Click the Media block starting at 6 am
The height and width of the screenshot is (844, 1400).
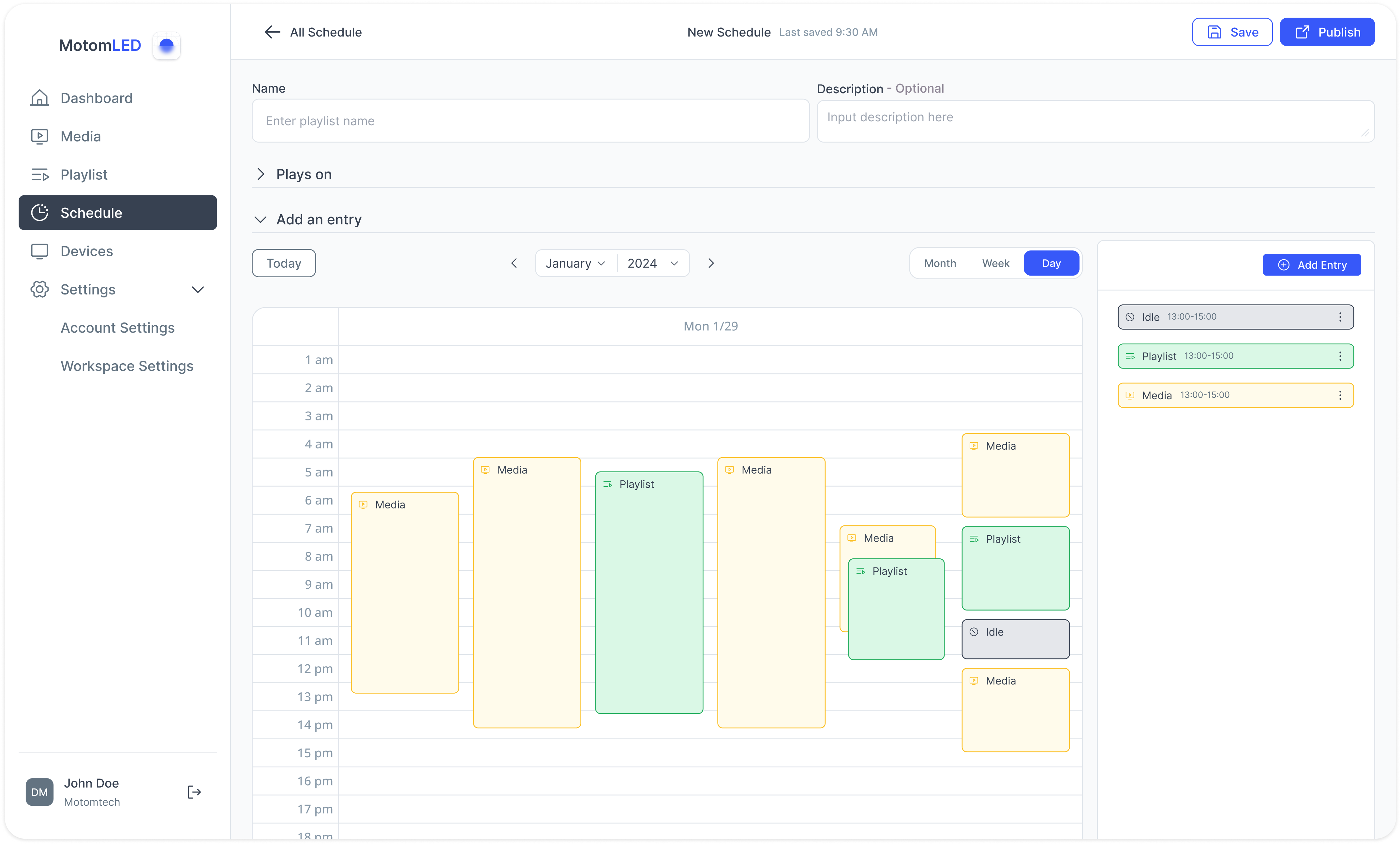[405, 592]
